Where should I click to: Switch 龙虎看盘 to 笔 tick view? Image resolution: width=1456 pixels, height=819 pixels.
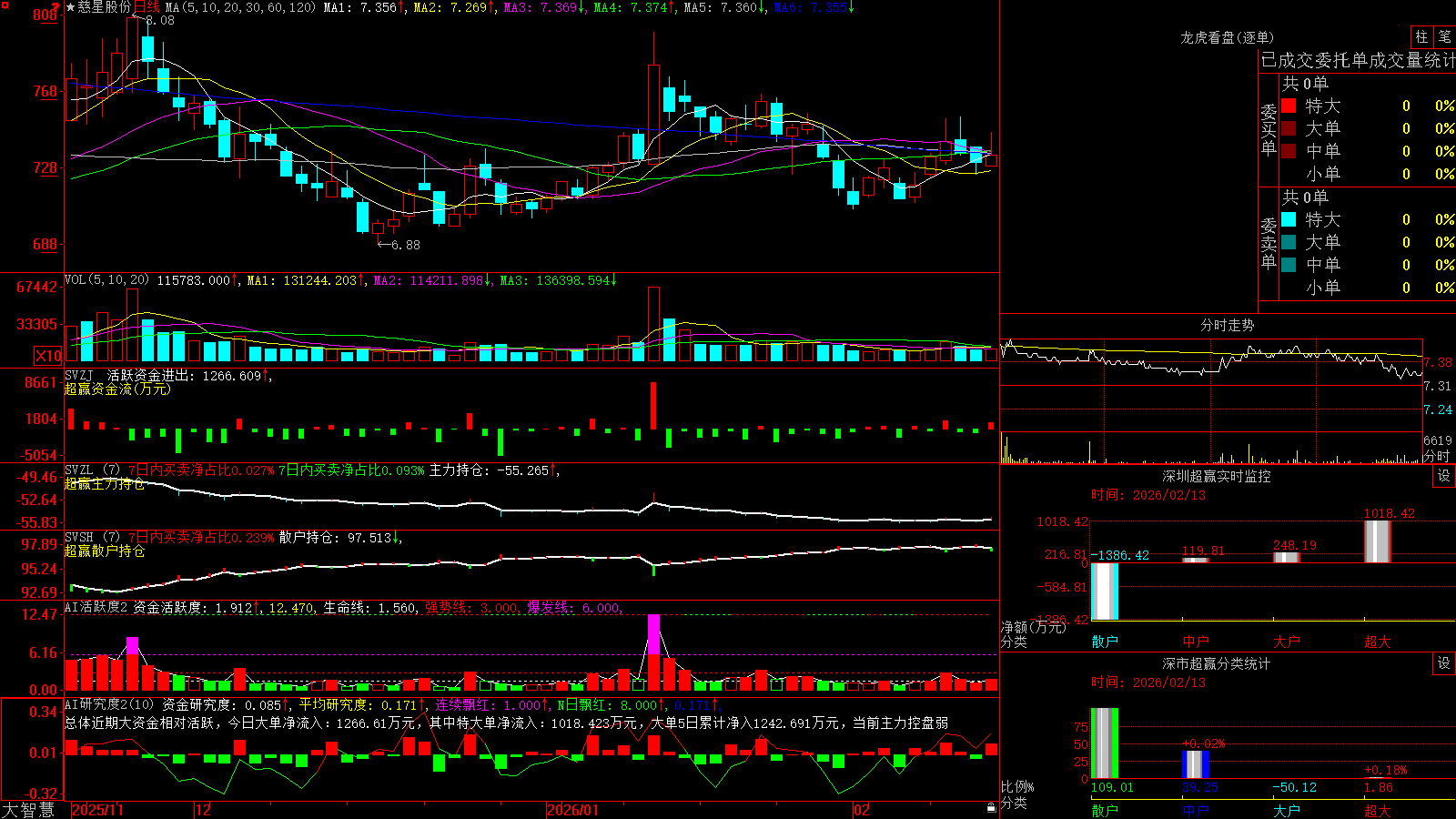point(1444,37)
